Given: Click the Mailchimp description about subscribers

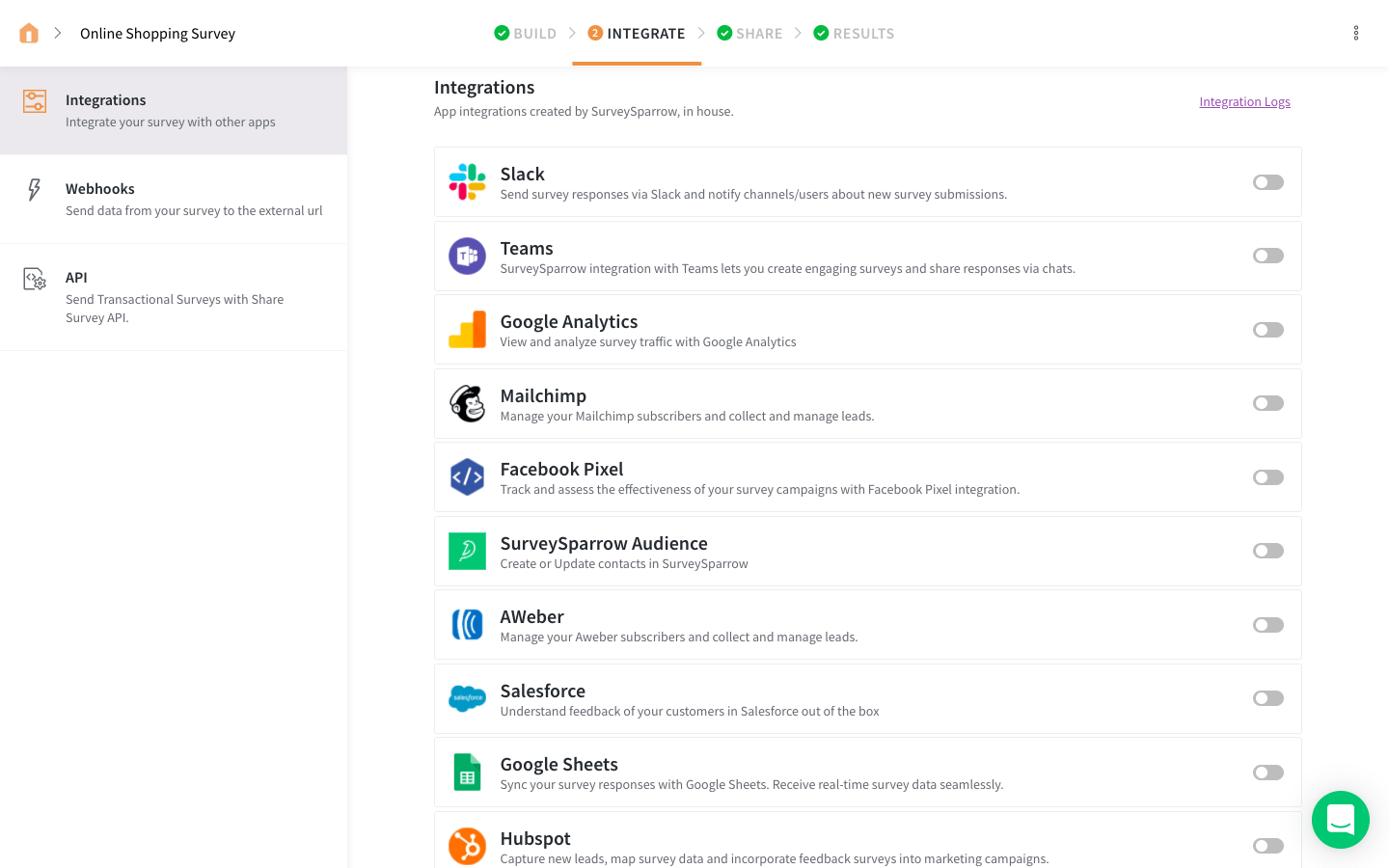Looking at the screenshot, I should point(687,416).
